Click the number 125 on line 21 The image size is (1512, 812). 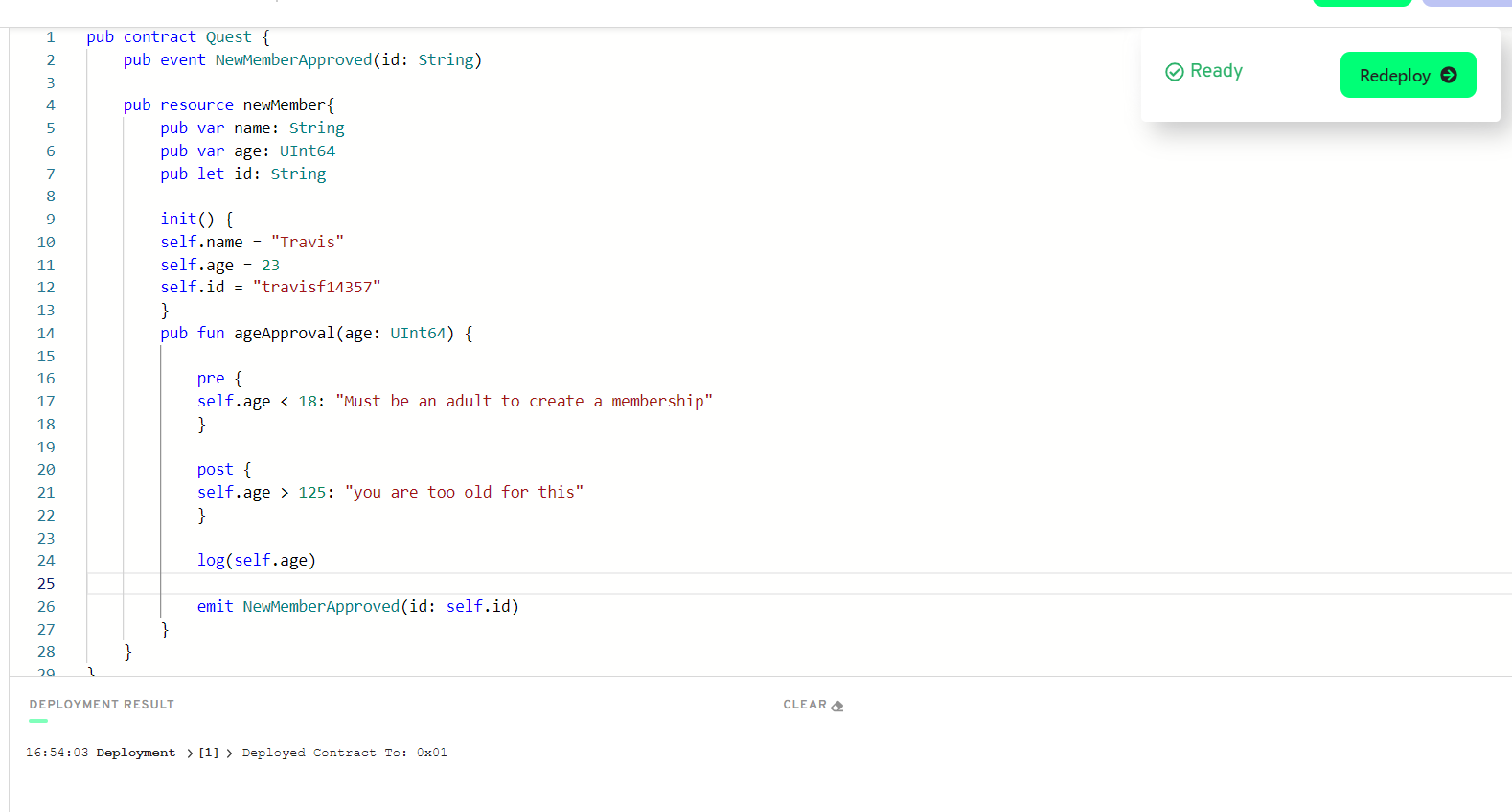point(312,493)
